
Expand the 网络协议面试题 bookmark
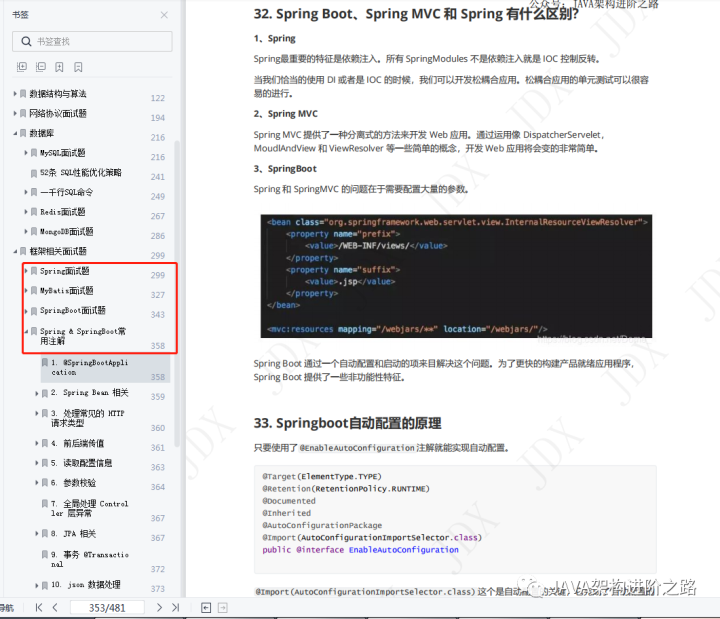[15, 113]
